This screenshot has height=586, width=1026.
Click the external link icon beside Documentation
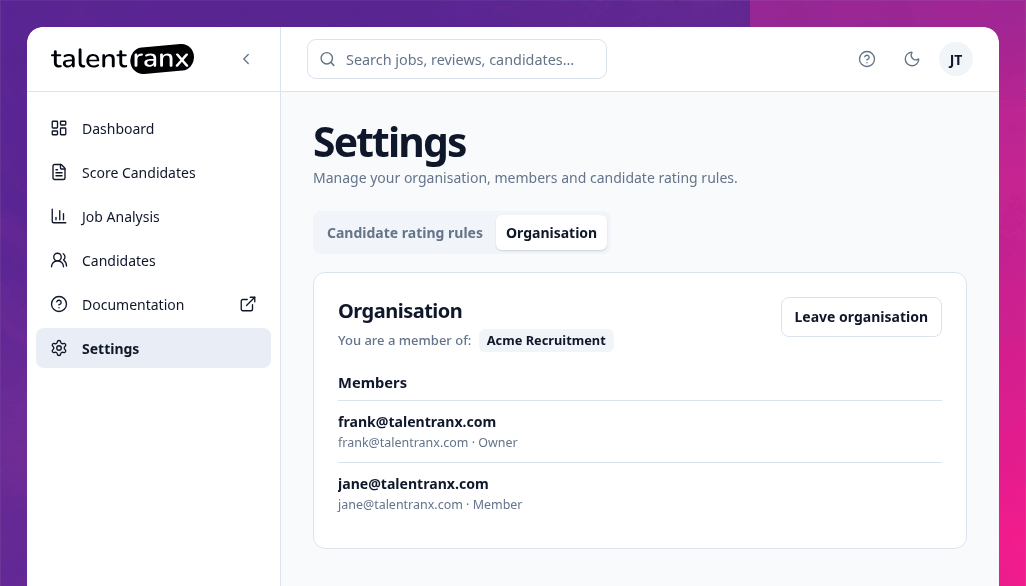tap(248, 304)
